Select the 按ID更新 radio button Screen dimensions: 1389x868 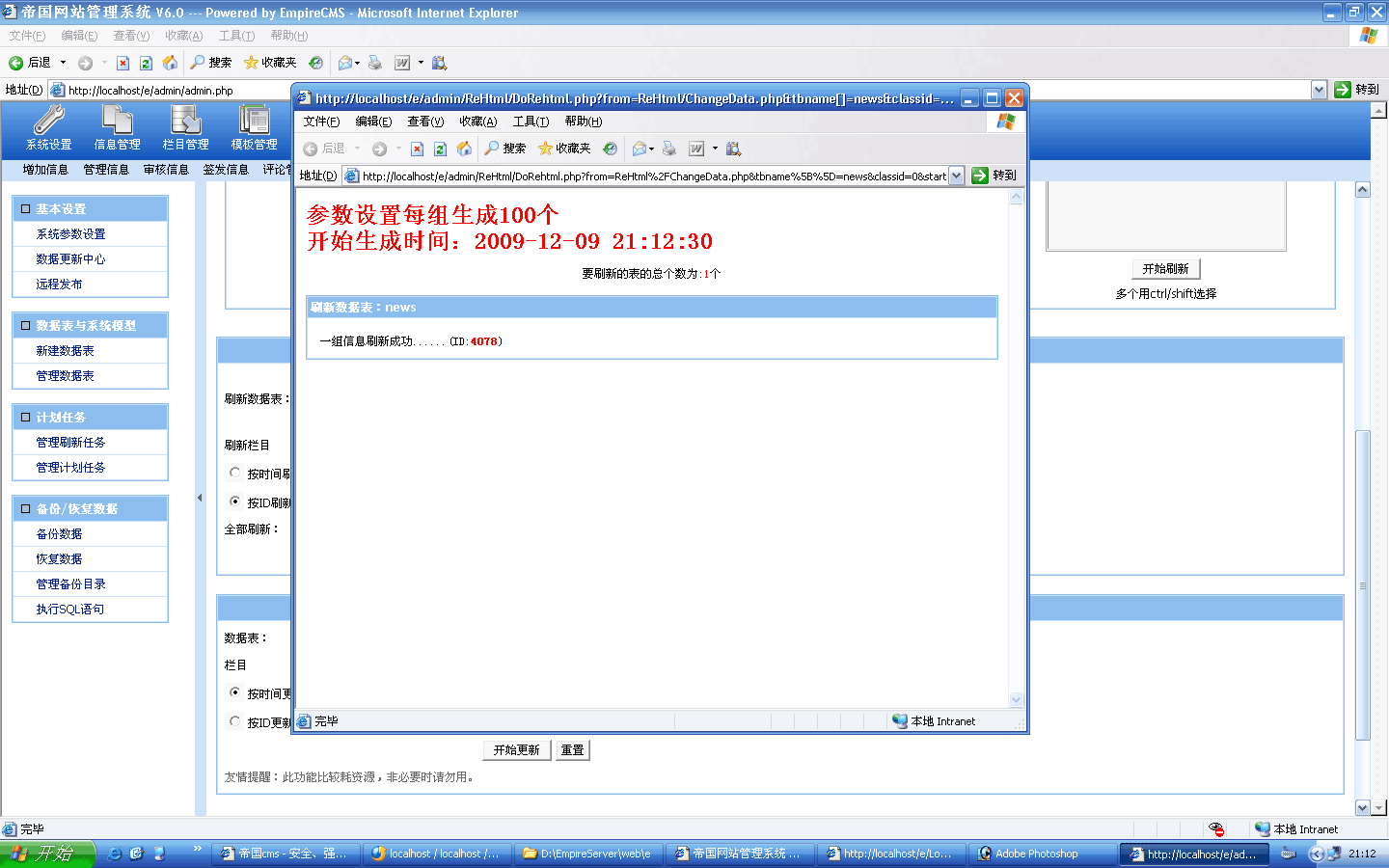click(234, 721)
